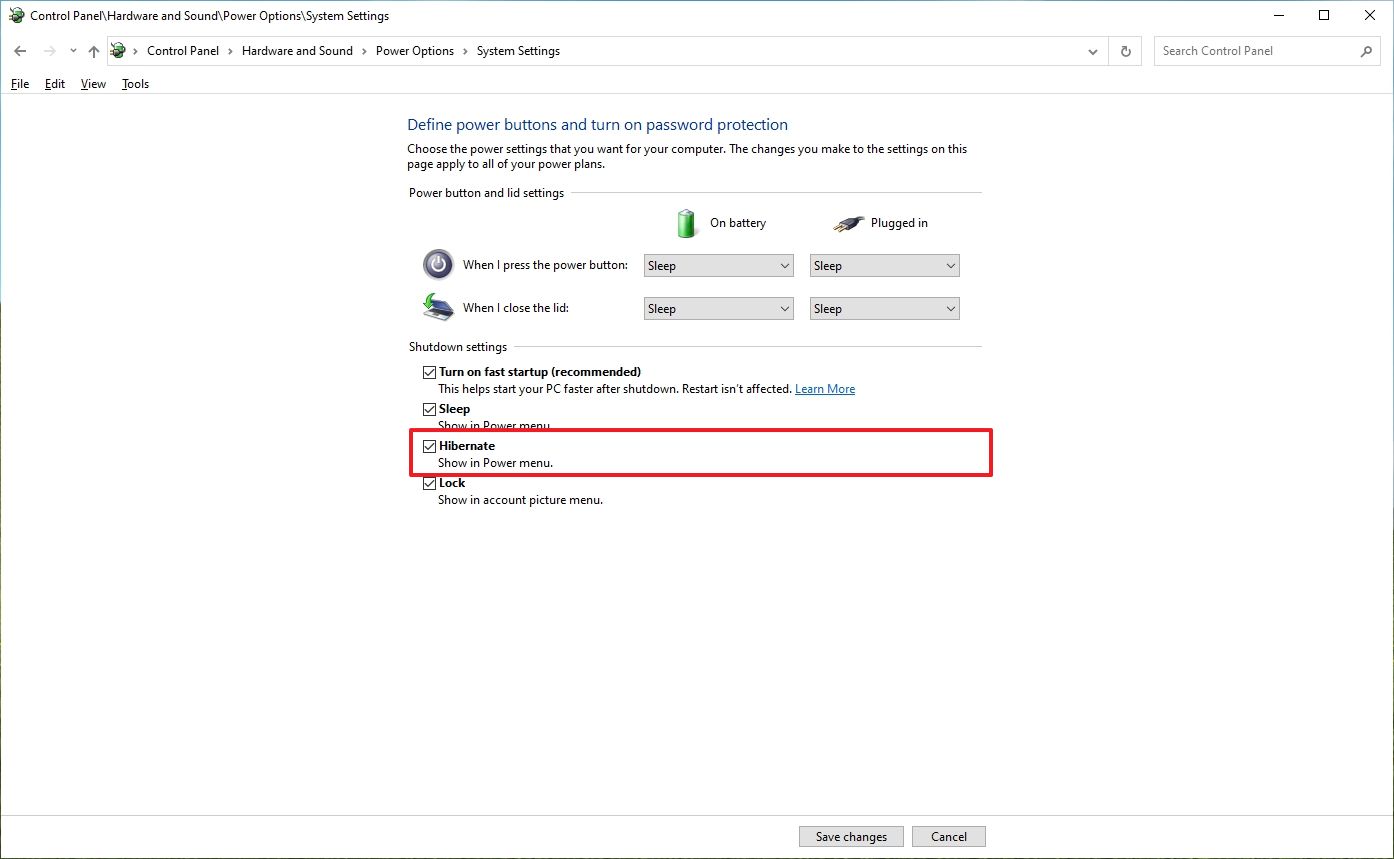This screenshot has width=1394, height=859.
Task: Click the search magnifier icon
Action: tap(1367, 51)
